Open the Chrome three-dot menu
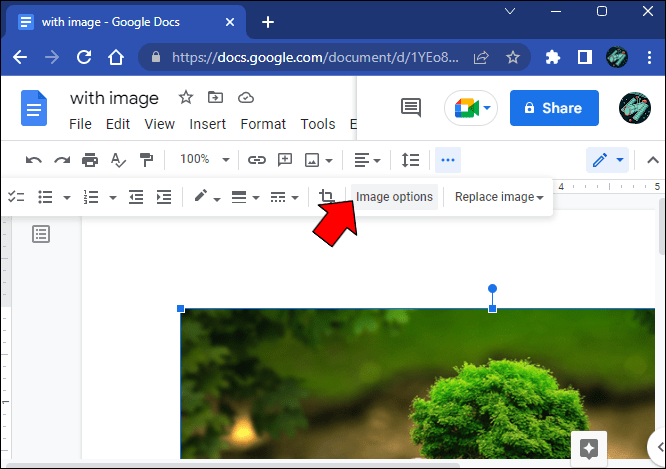Viewport: 666px width, 469px height. tap(649, 57)
